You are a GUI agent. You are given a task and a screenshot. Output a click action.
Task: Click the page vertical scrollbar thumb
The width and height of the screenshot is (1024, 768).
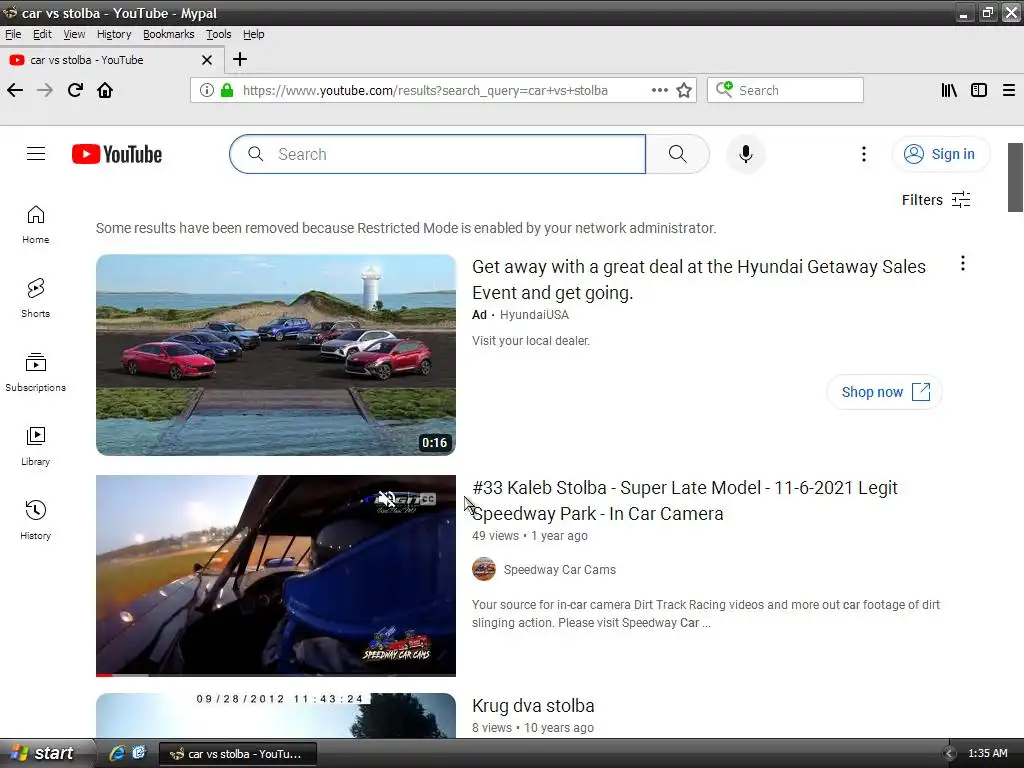[1016, 177]
